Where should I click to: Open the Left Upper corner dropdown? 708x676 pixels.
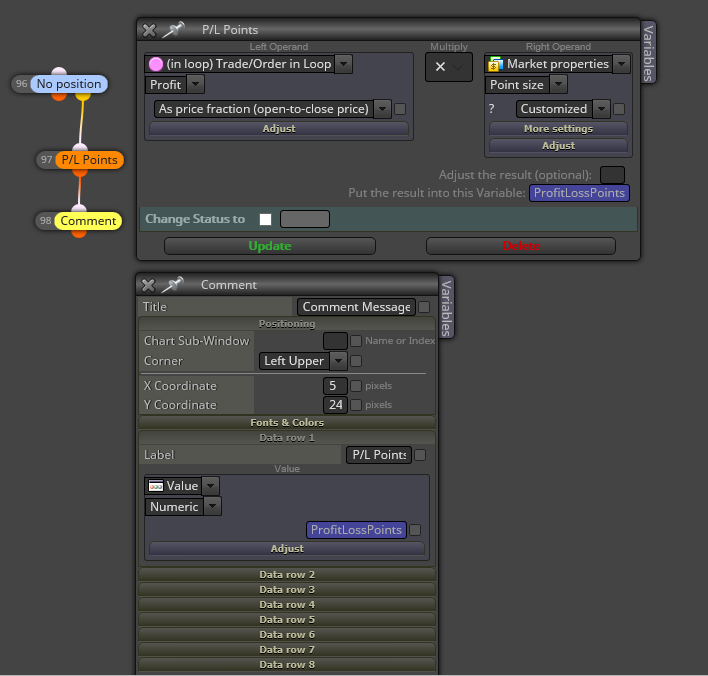click(x=339, y=361)
